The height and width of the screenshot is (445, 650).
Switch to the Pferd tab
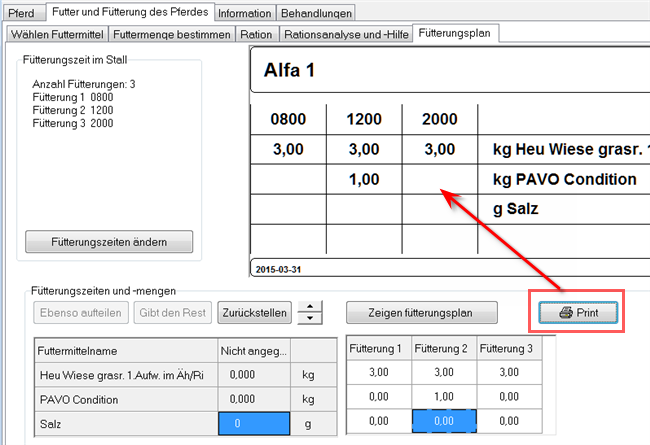[x=22, y=13]
